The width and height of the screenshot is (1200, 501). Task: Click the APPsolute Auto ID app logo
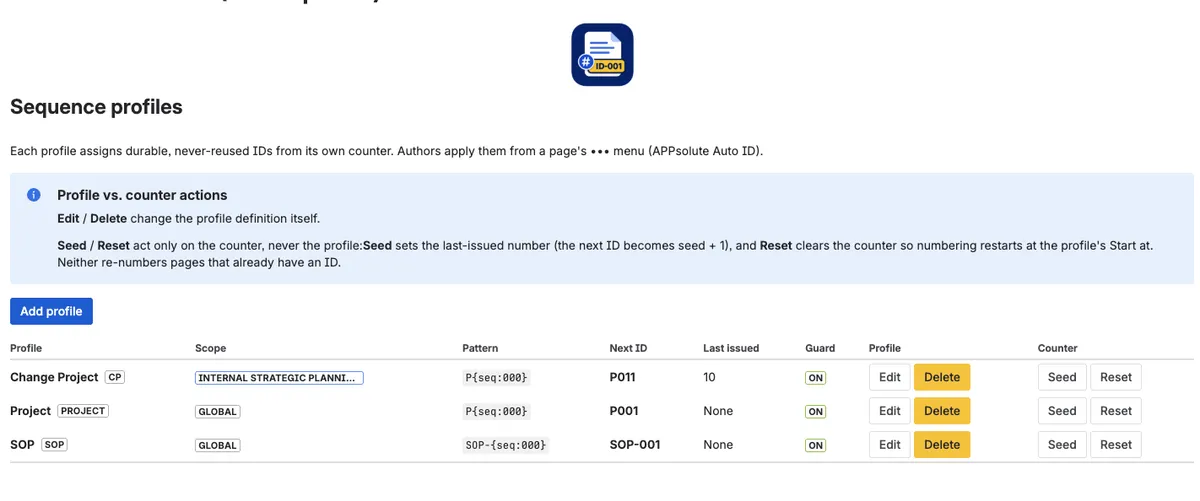point(602,55)
